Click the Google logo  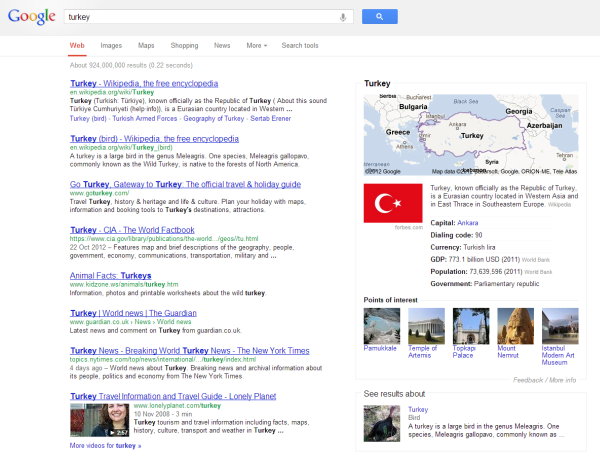(x=31, y=16)
